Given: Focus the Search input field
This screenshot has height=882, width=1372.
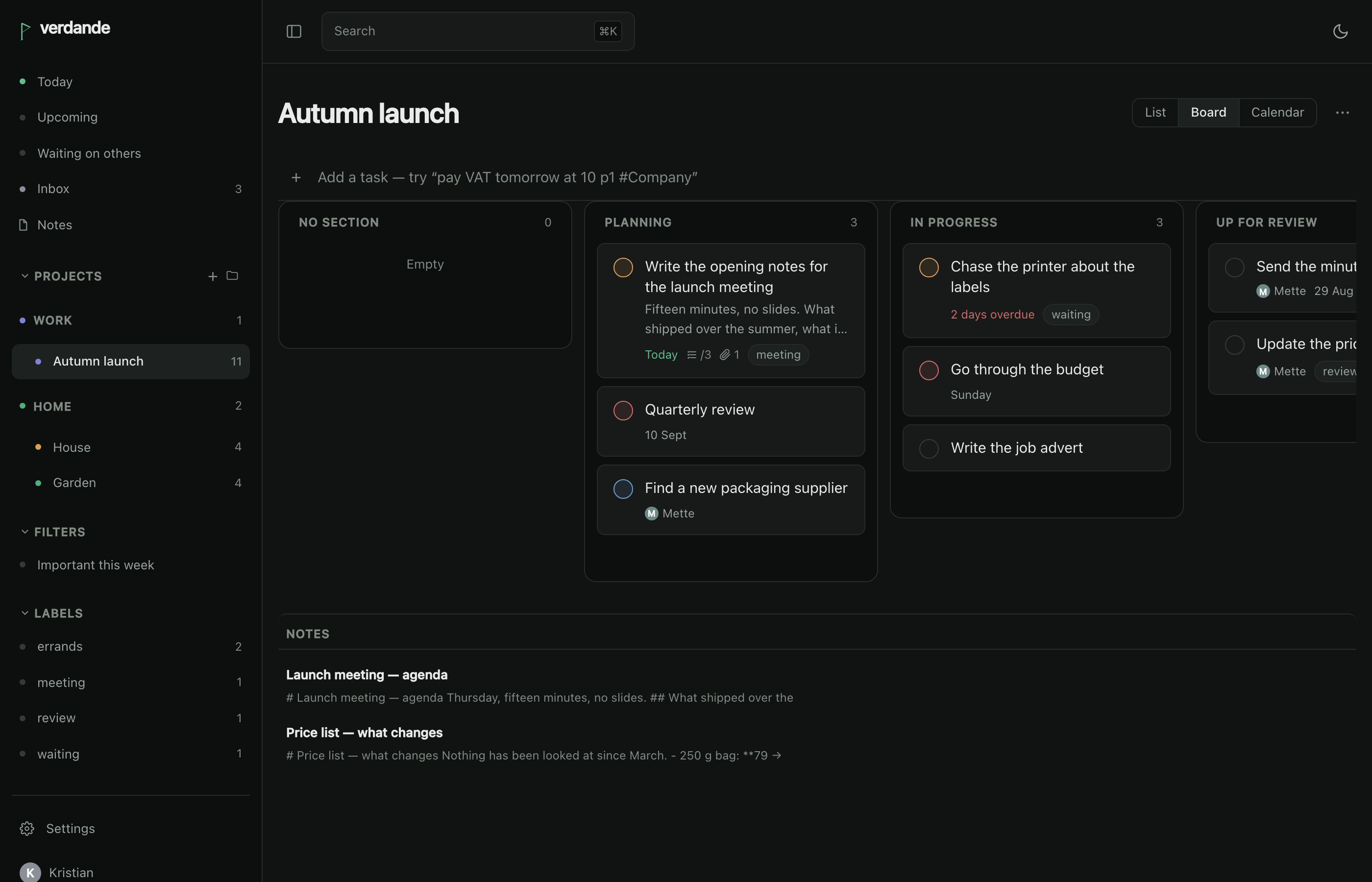Looking at the screenshot, I should 478,31.
